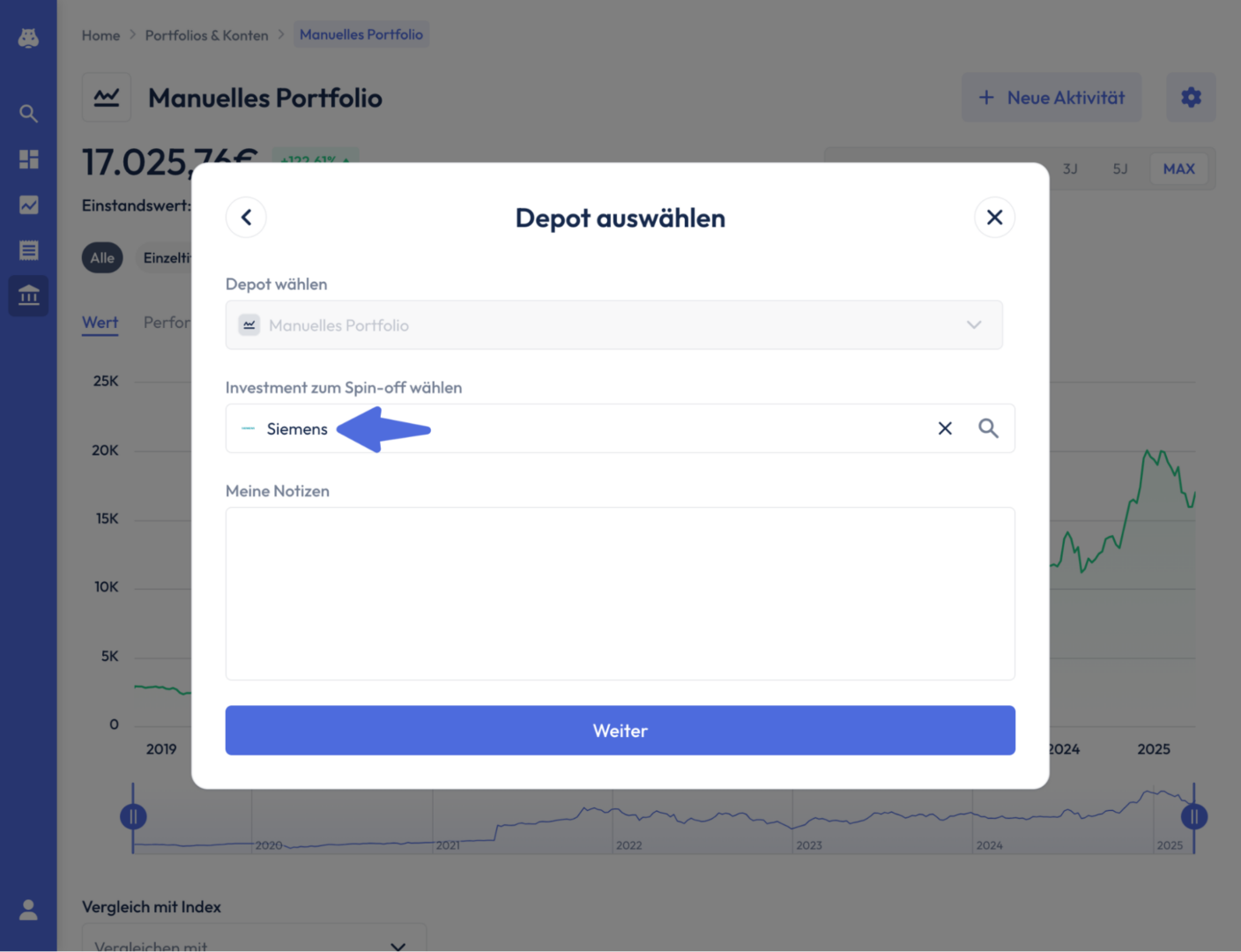Click the Neue Aktivität button
This screenshot has width=1241, height=952.
pos(1052,97)
